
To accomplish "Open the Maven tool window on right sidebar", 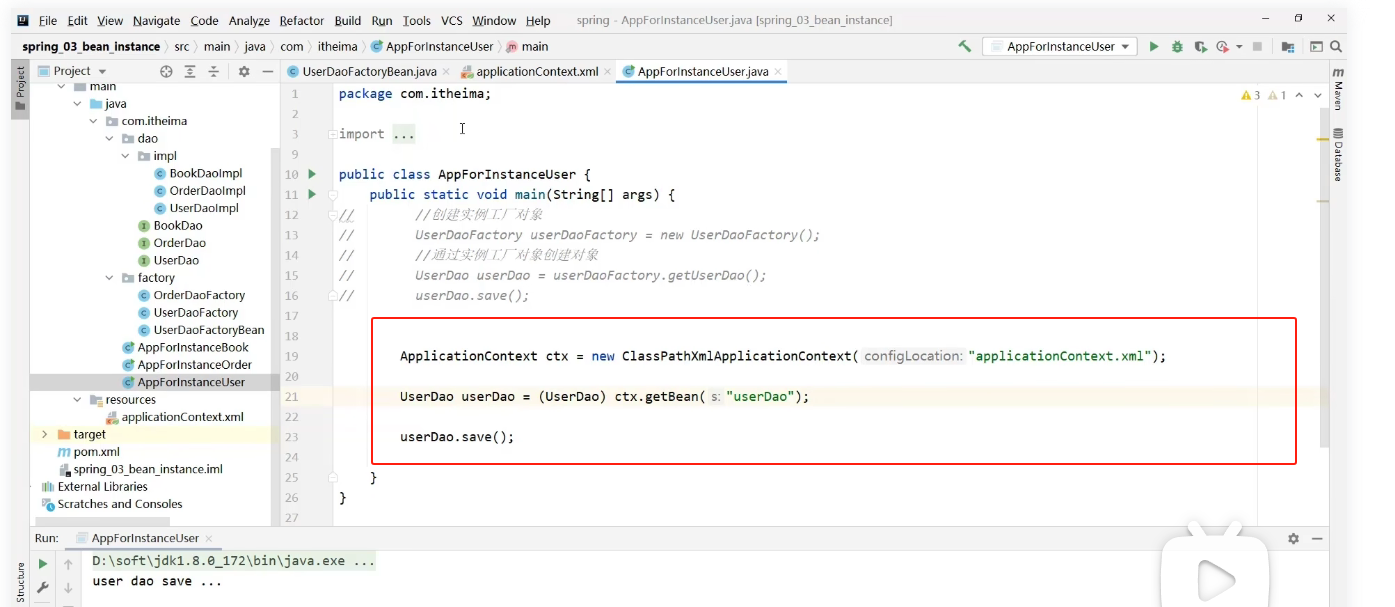I will pos(1338,88).
